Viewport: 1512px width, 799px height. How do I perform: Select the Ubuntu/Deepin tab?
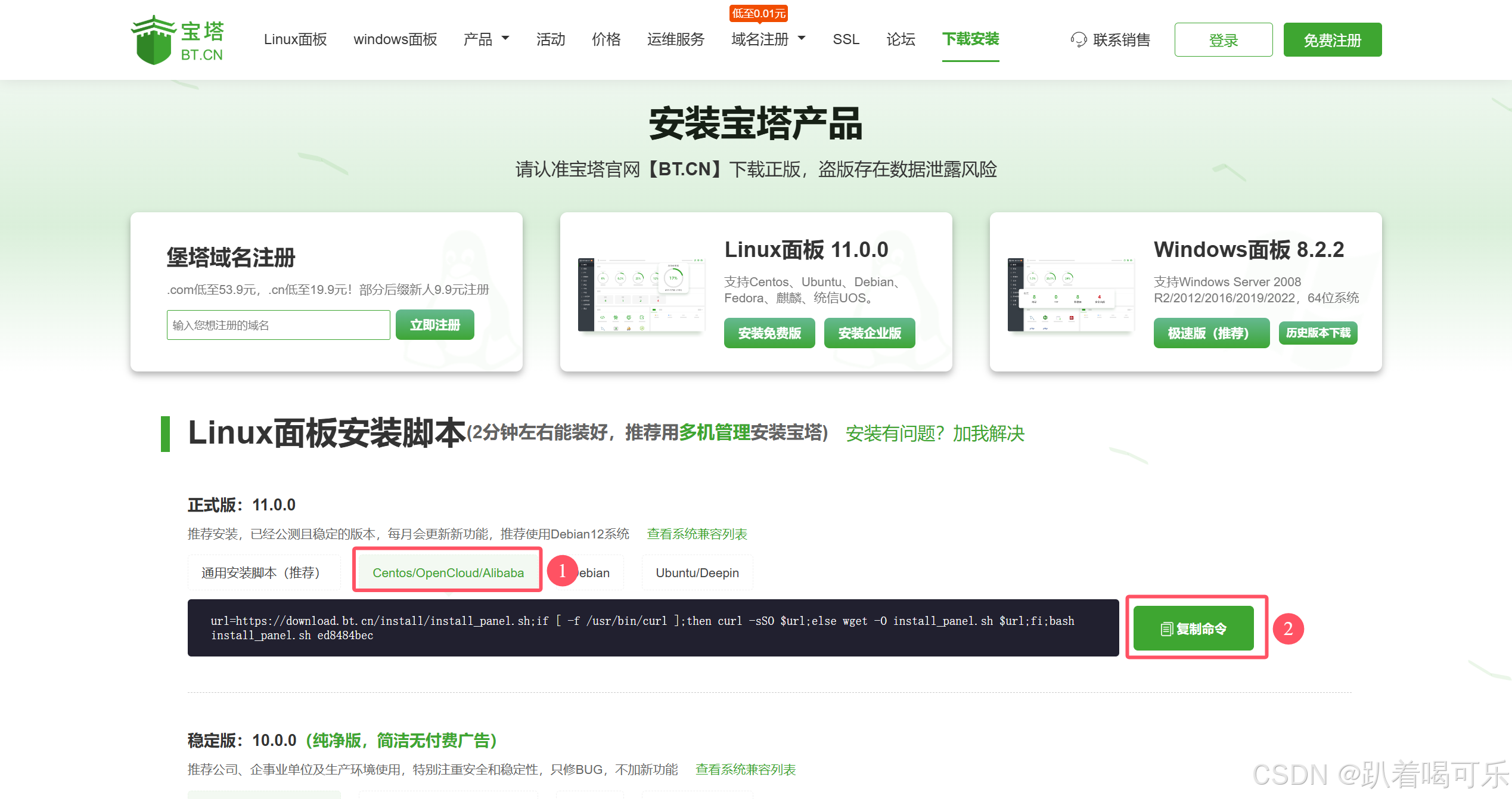[x=697, y=572]
